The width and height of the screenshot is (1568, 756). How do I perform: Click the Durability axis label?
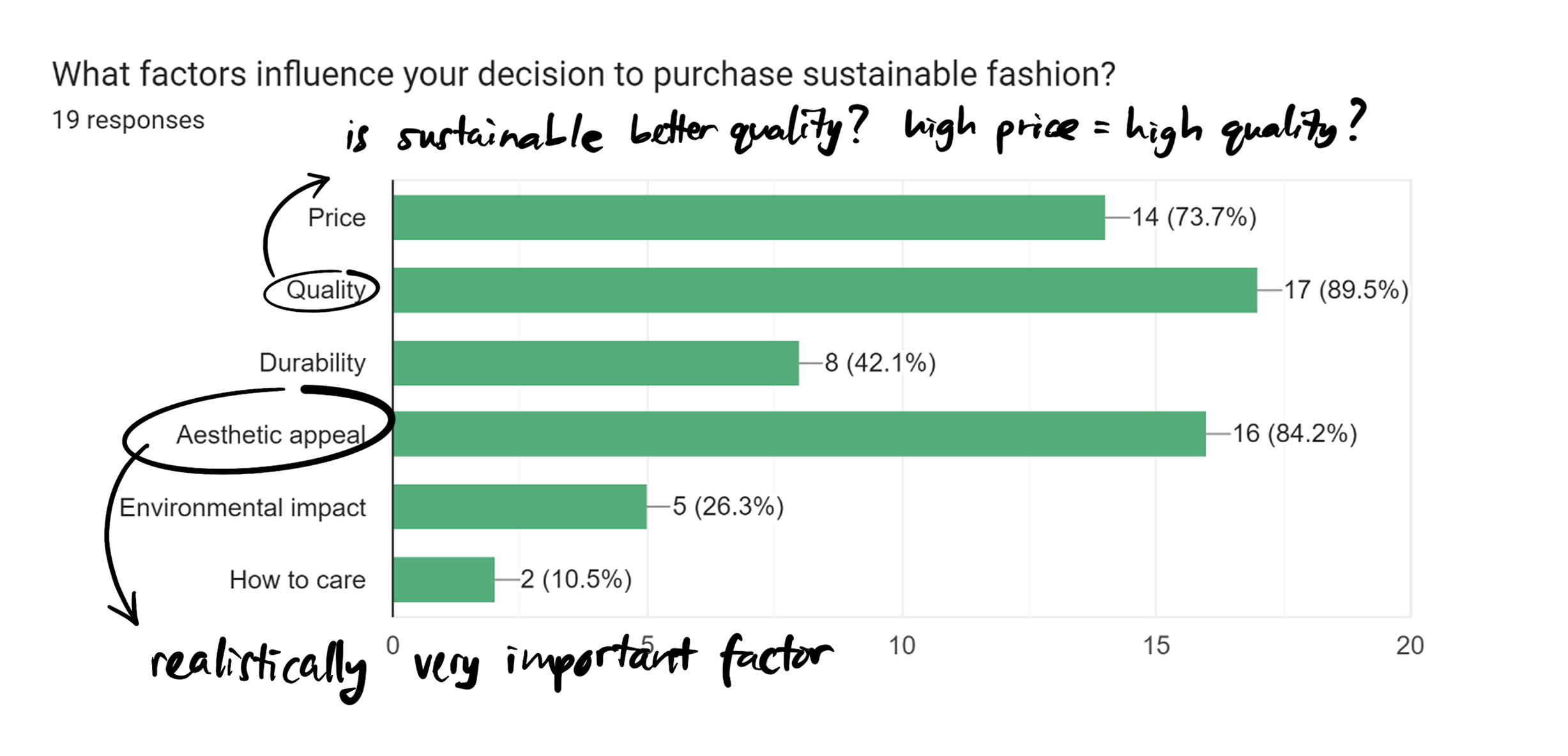[312, 363]
